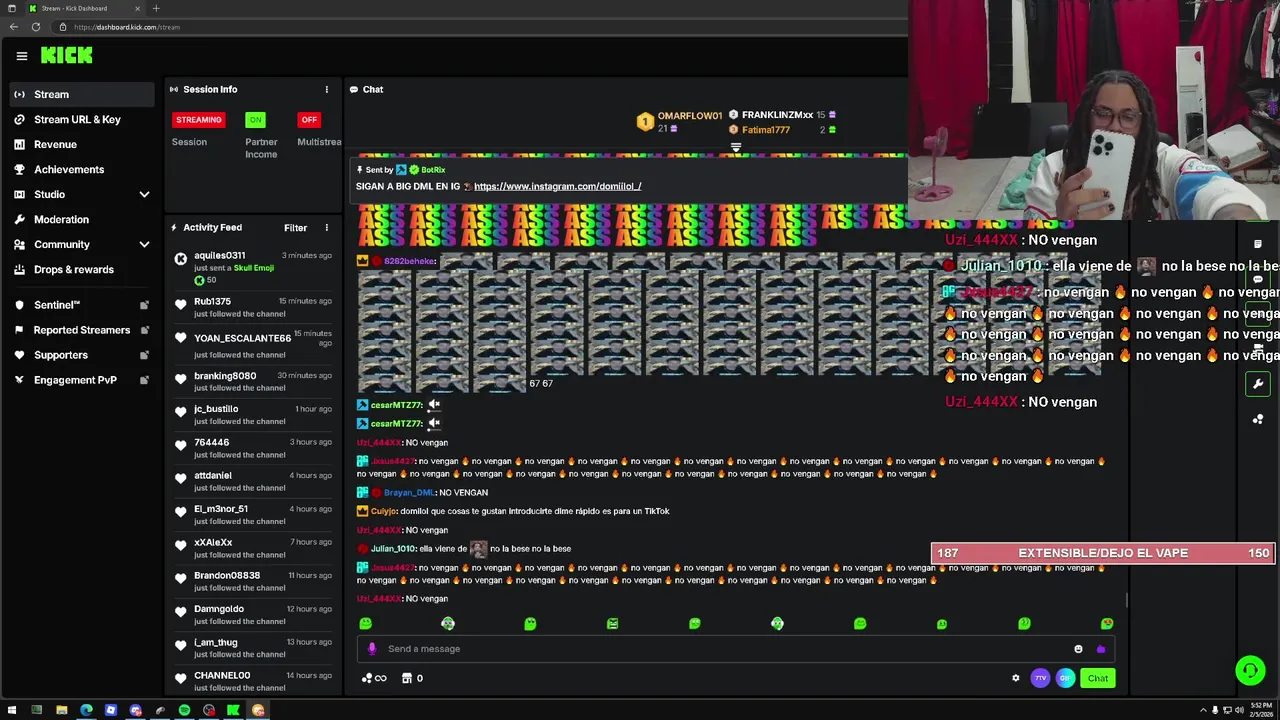Click the shop icon with count 0
Screen dimensions: 1280x720
[412, 678]
